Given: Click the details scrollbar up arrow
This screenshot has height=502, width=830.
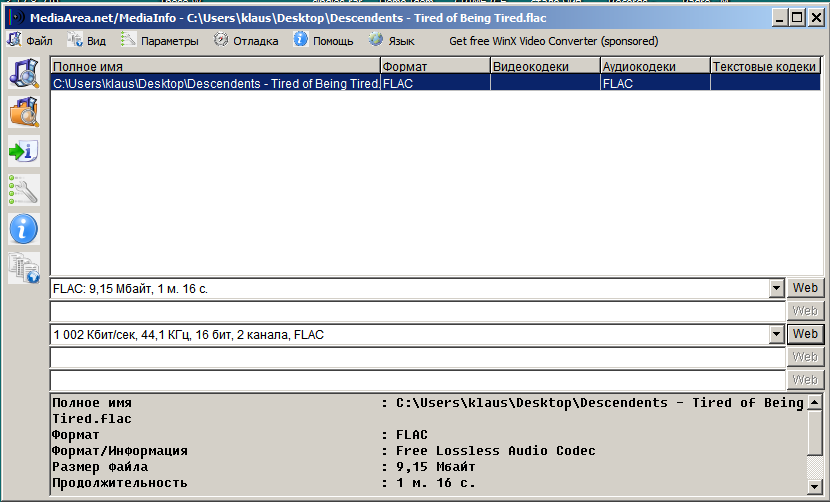Looking at the screenshot, I should (x=815, y=402).
